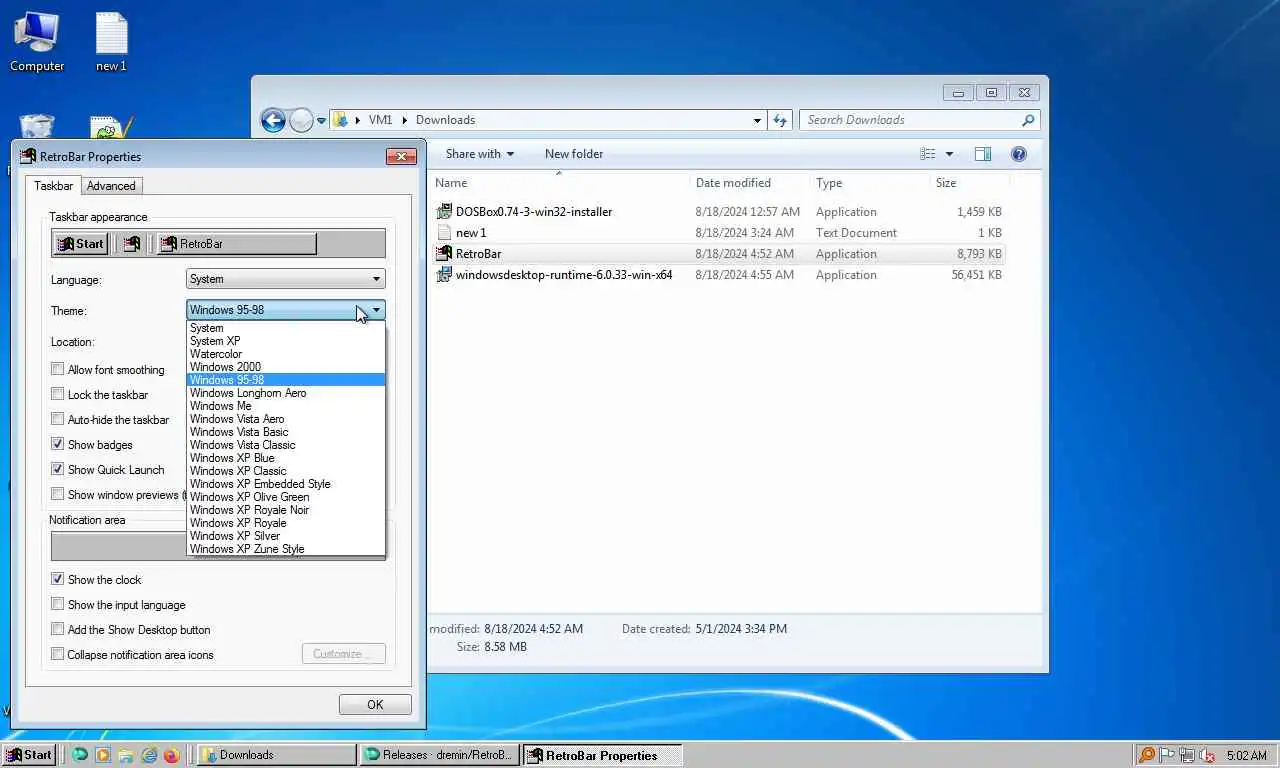Click the new 1 text document icon
This screenshot has width=1280, height=768.
[x=445, y=233]
